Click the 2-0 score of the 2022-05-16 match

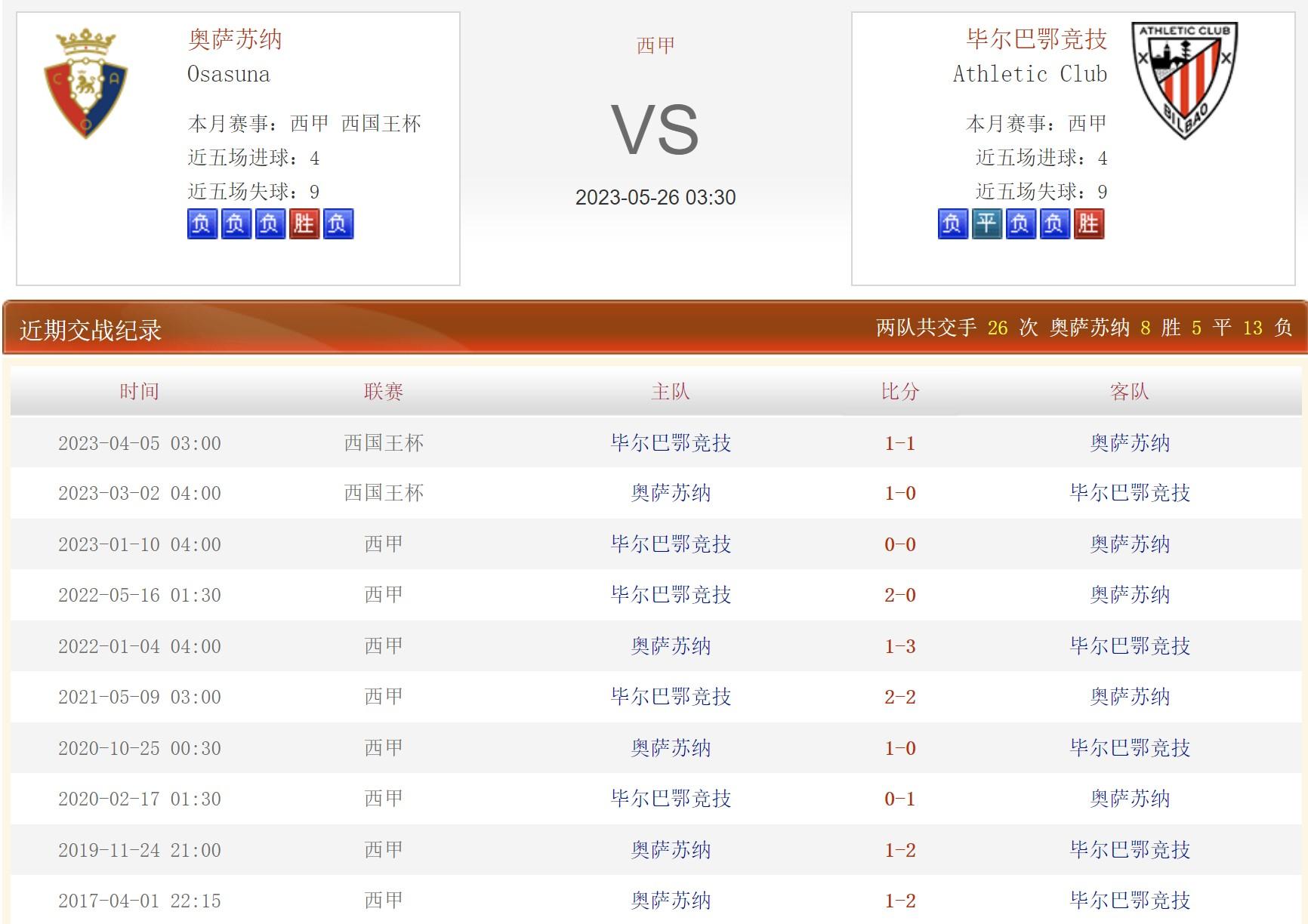point(900,596)
